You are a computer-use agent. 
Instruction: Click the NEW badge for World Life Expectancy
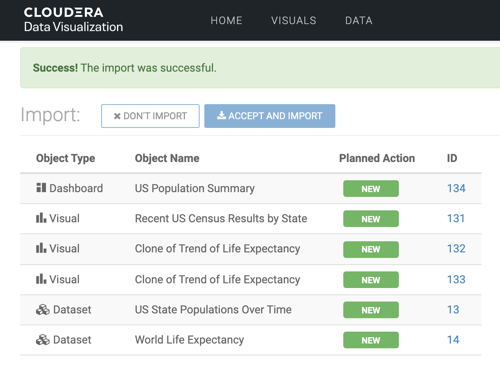(371, 340)
